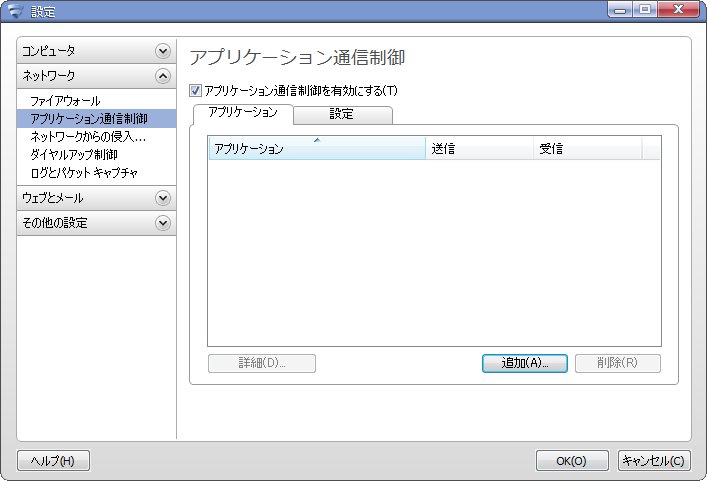Confirm settings with OK(O) button
Image resolution: width=707 pixels, height=481 pixels.
[x=572, y=460]
